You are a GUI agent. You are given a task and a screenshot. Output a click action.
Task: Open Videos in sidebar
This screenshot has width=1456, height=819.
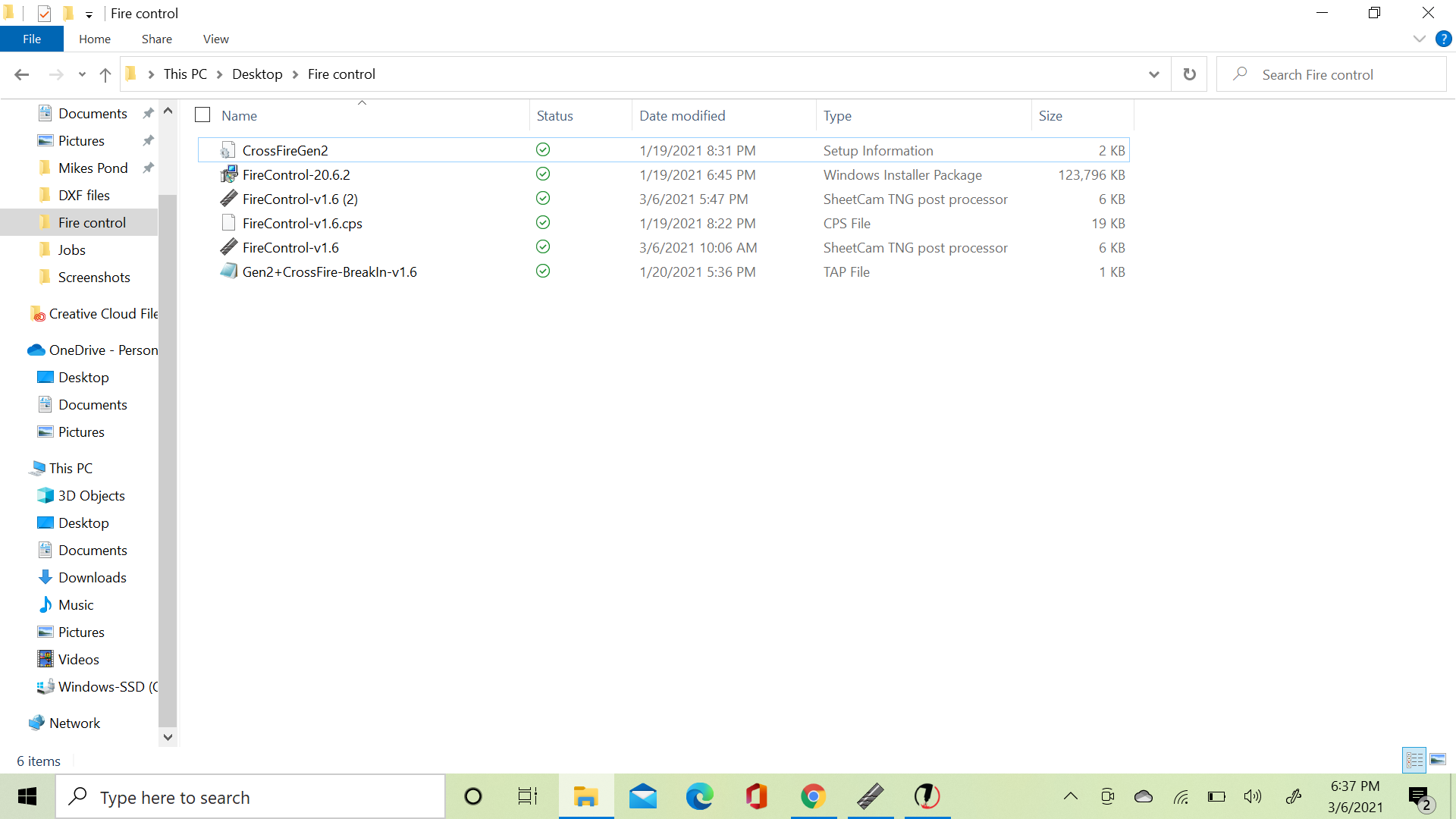point(78,659)
